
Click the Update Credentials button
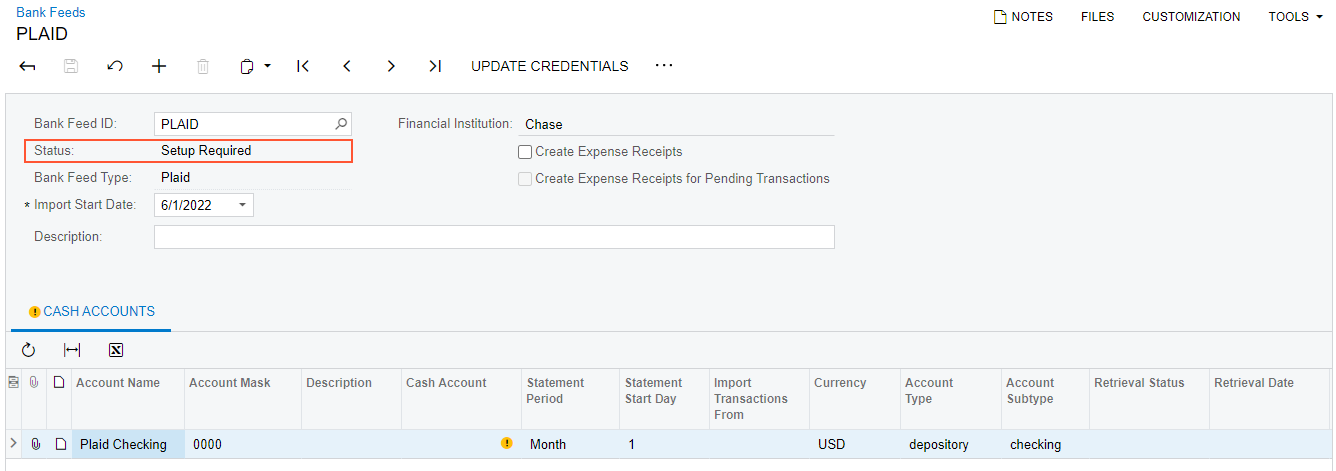pyautogui.click(x=549, y=66)
